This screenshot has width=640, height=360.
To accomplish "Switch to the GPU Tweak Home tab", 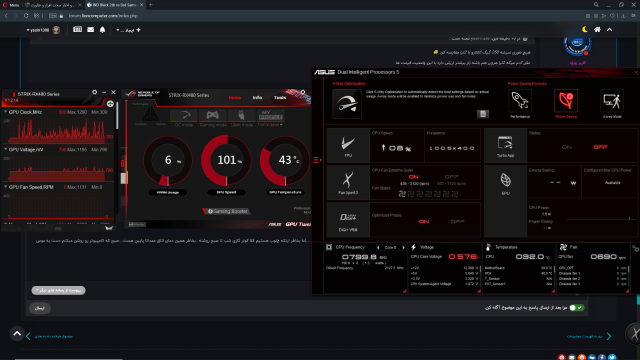I will (x=235, y=98).
